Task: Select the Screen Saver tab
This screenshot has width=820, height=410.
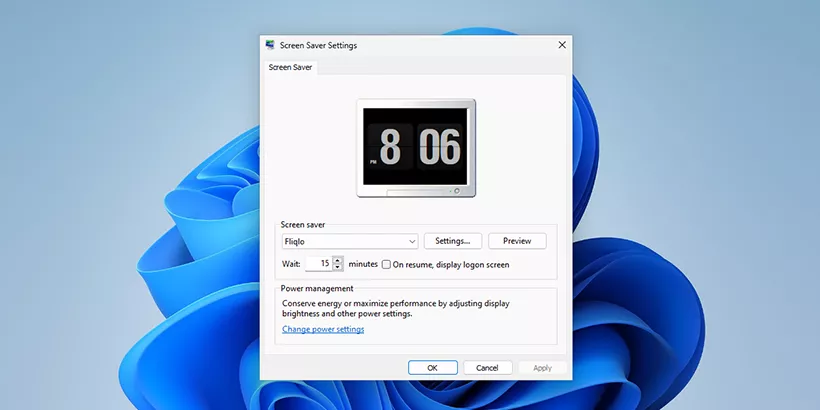Action: [290, 67]
